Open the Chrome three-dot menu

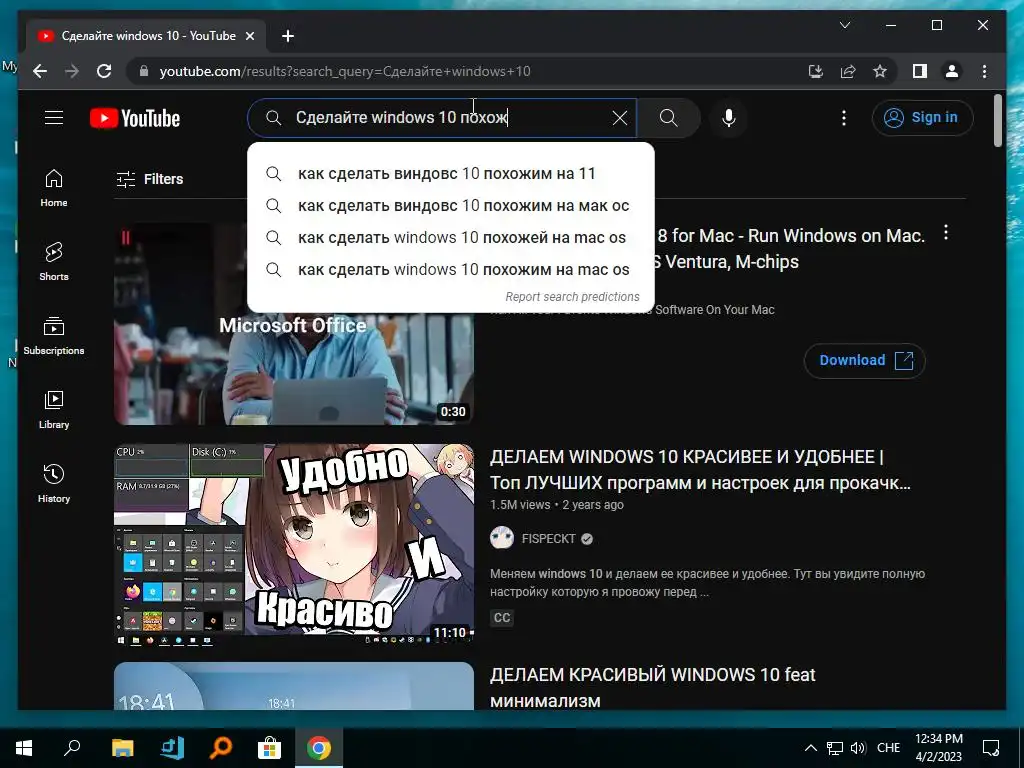984,71
